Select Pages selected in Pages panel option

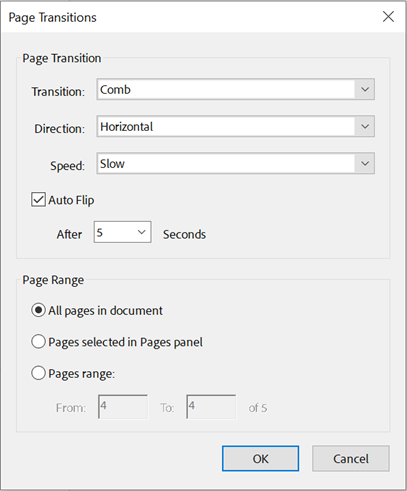[38, 342]
